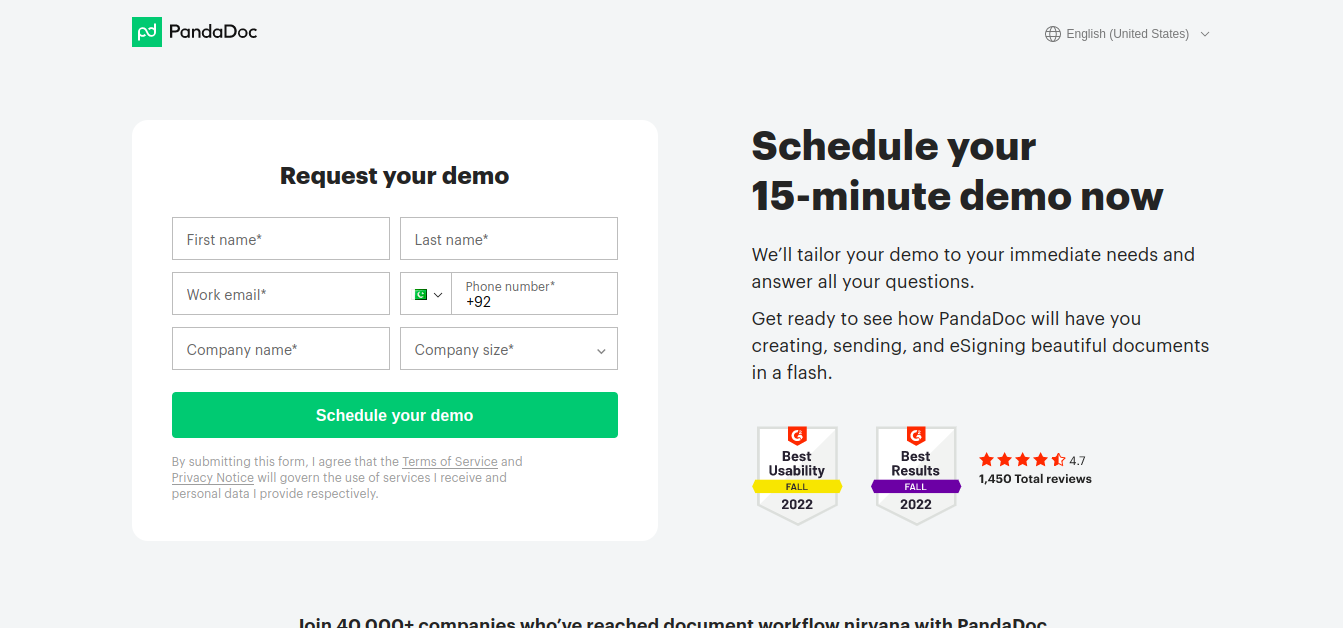
Task: Focus the Last name field
Action: [x=509, y=239]
